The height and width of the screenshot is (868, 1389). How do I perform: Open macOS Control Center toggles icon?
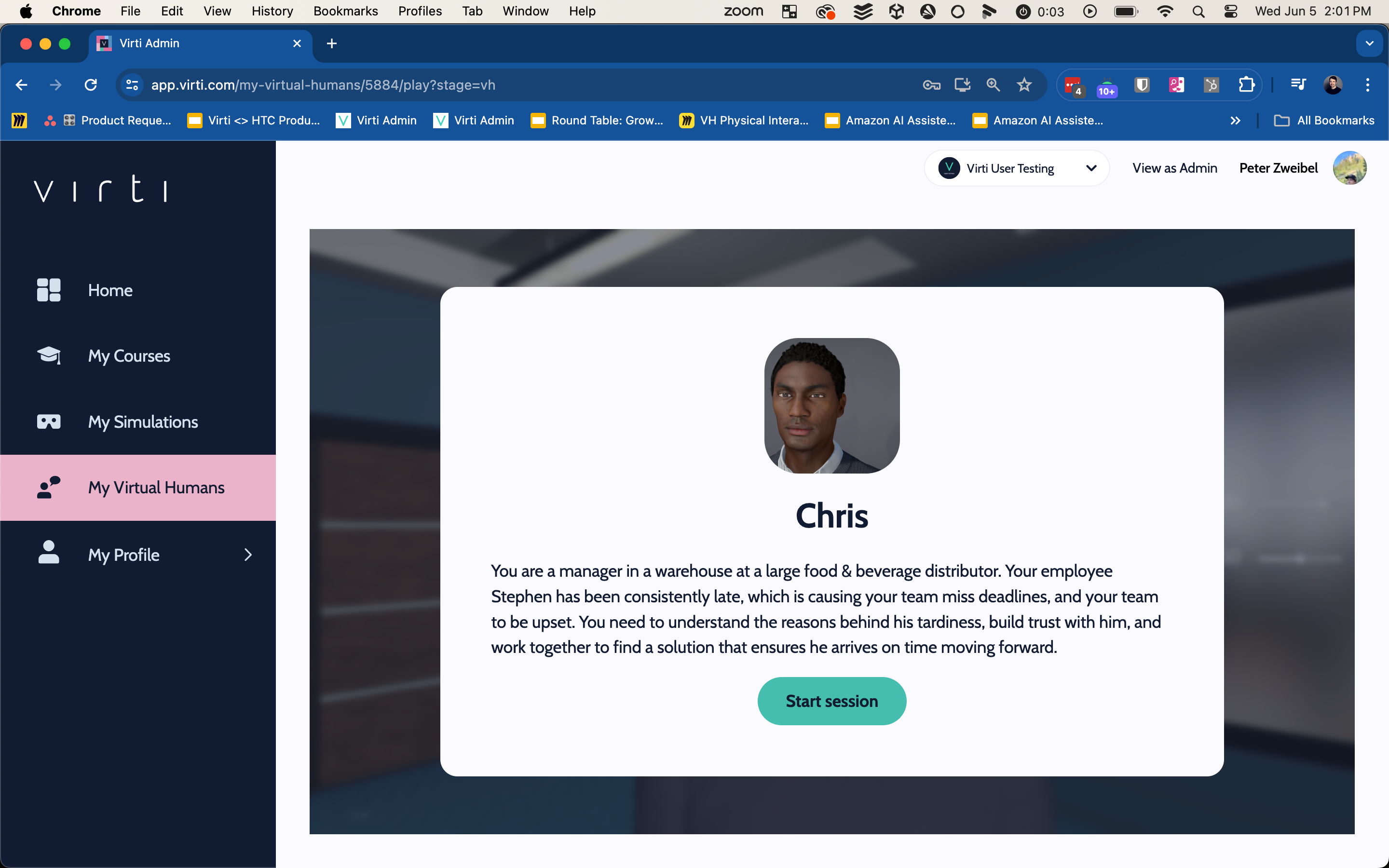click(1230, 11)
